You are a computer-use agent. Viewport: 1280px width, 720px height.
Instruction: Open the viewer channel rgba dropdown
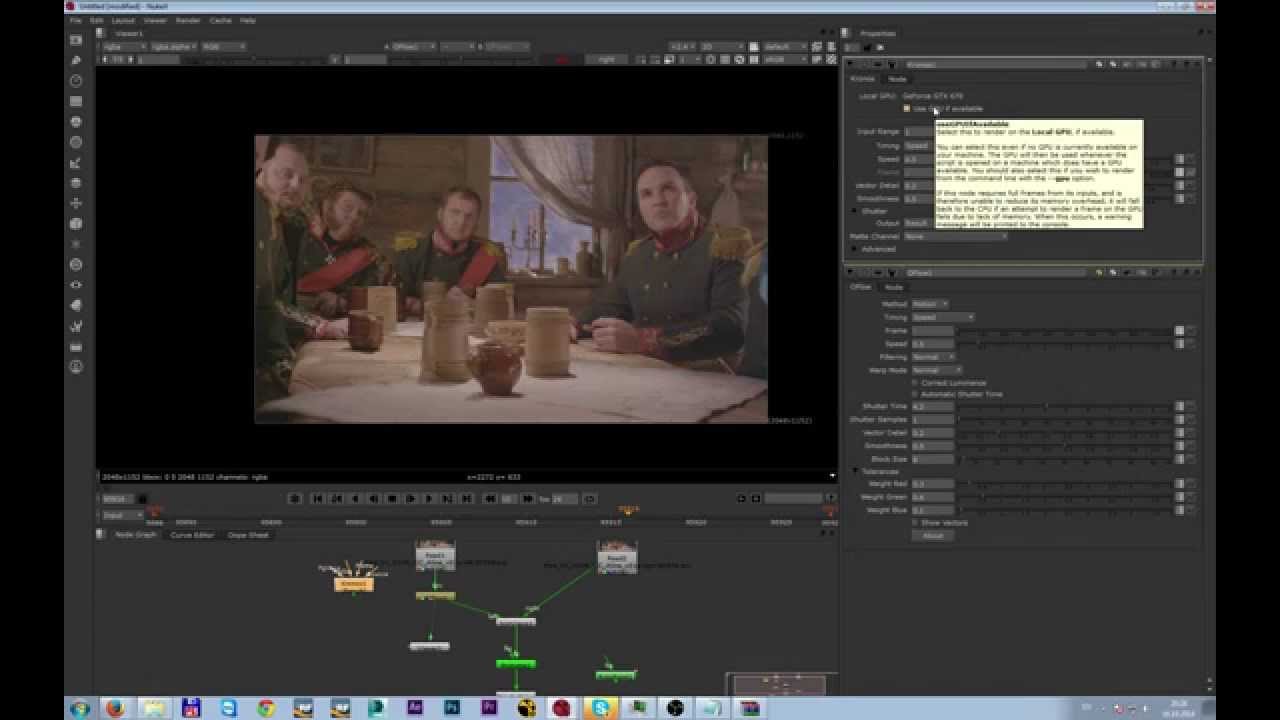(123, 47)
